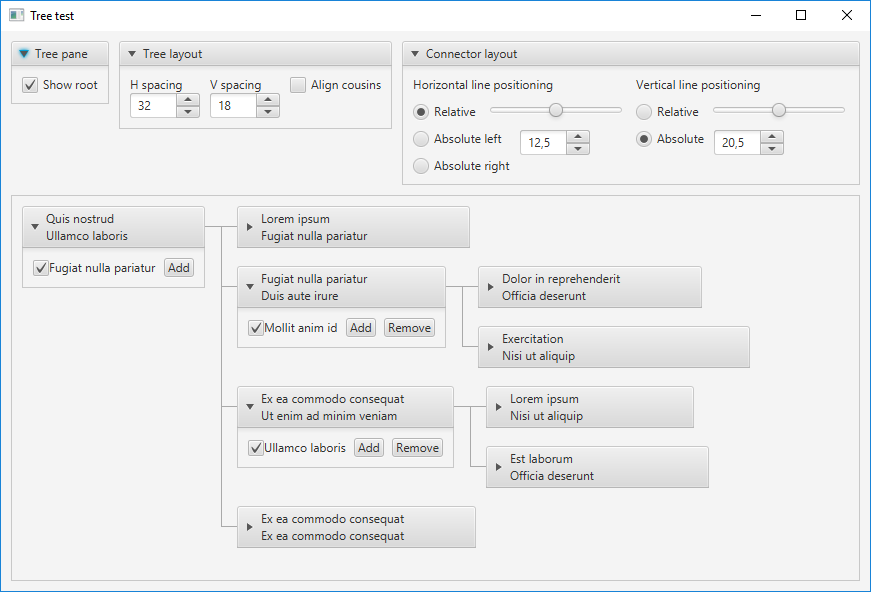Expand the bottom Ex ea commodo consequat node

pos(250,527)
